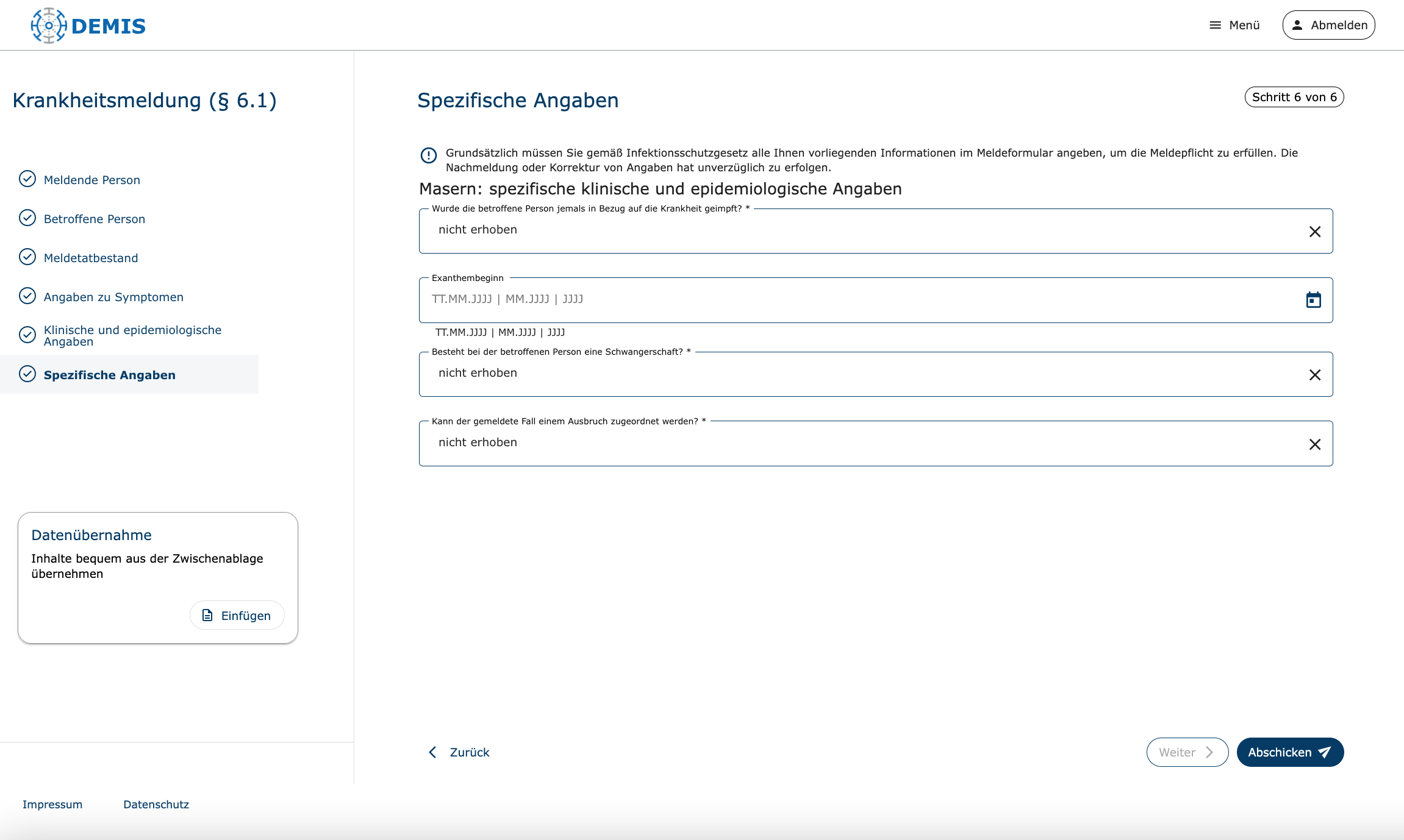Screen dimensions: 1404x840
Task: Log out with the Abmelden button
Action: tap(1328, 25)
